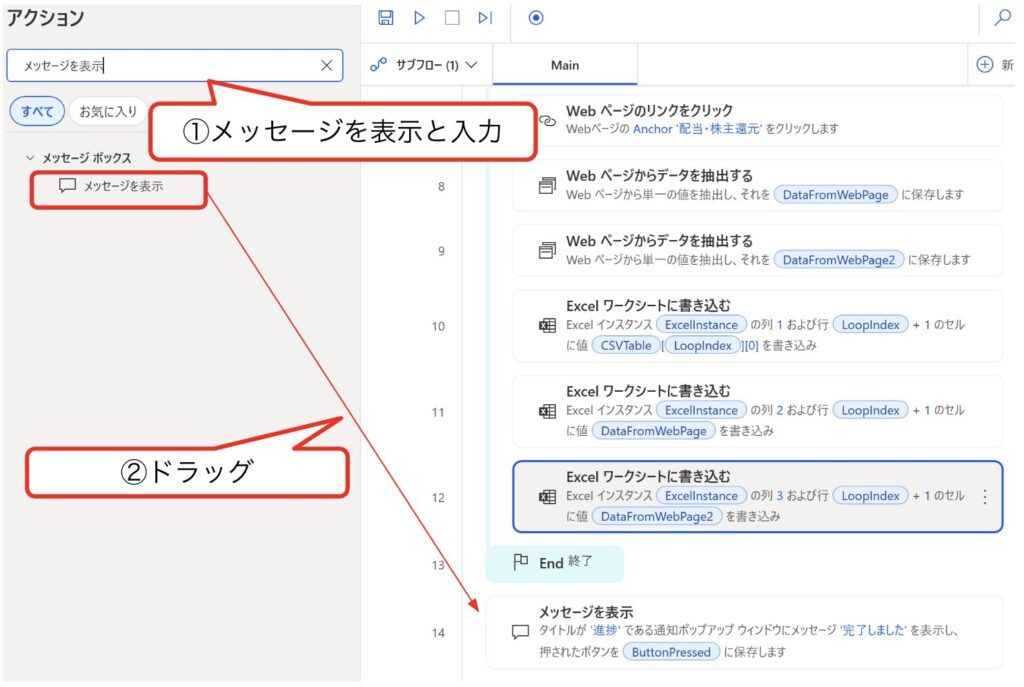
Task: Add a new variable with plus icon
Action: [985, 65]
